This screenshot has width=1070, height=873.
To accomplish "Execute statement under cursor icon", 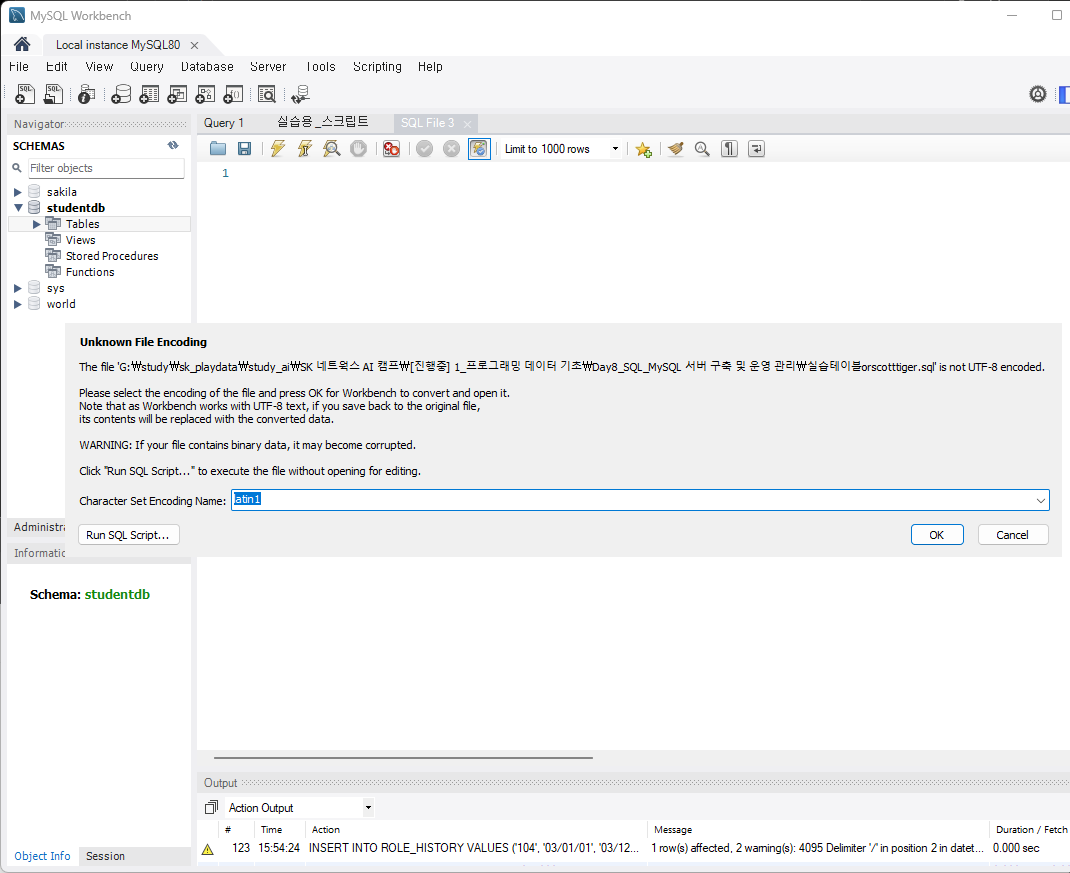I will click(x=304, y=149).
